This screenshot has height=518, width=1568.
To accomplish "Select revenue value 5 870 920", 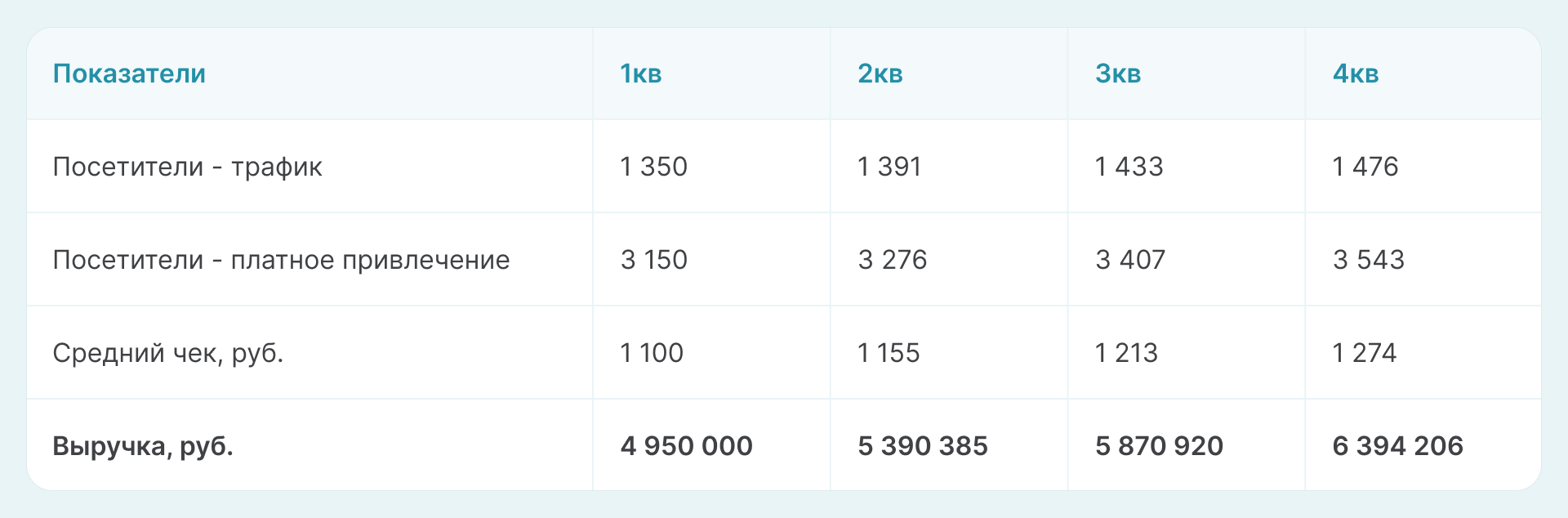I will [1159, 446].
